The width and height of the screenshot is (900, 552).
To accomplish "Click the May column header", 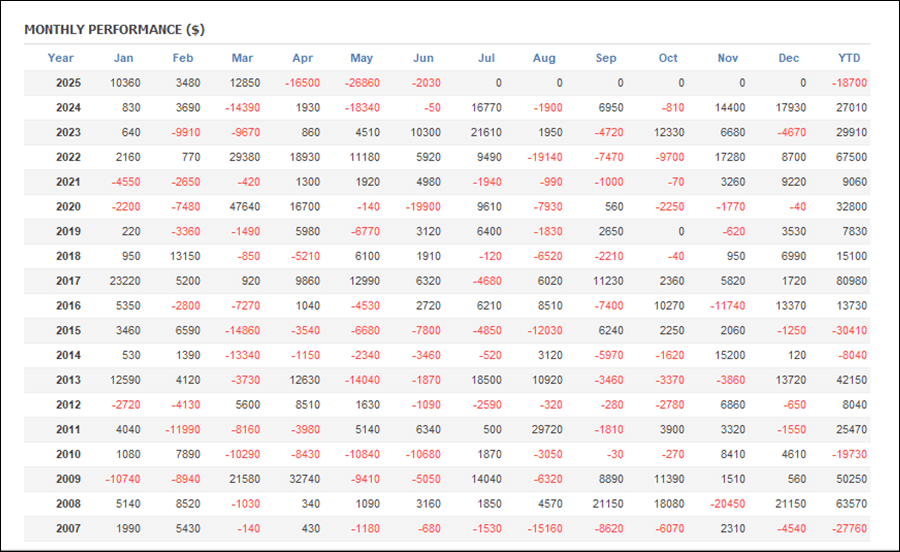I will [x=362, y=58].
